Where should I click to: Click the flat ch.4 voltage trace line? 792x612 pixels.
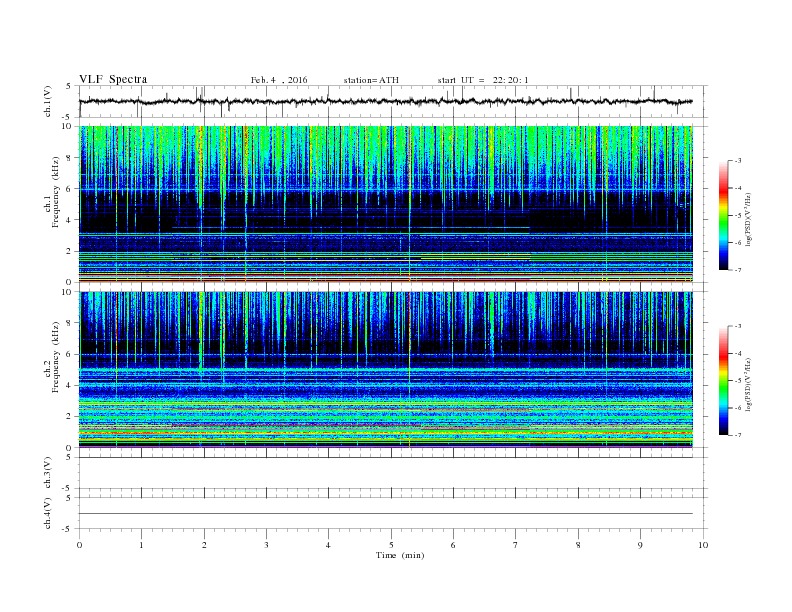click(386, 514)
